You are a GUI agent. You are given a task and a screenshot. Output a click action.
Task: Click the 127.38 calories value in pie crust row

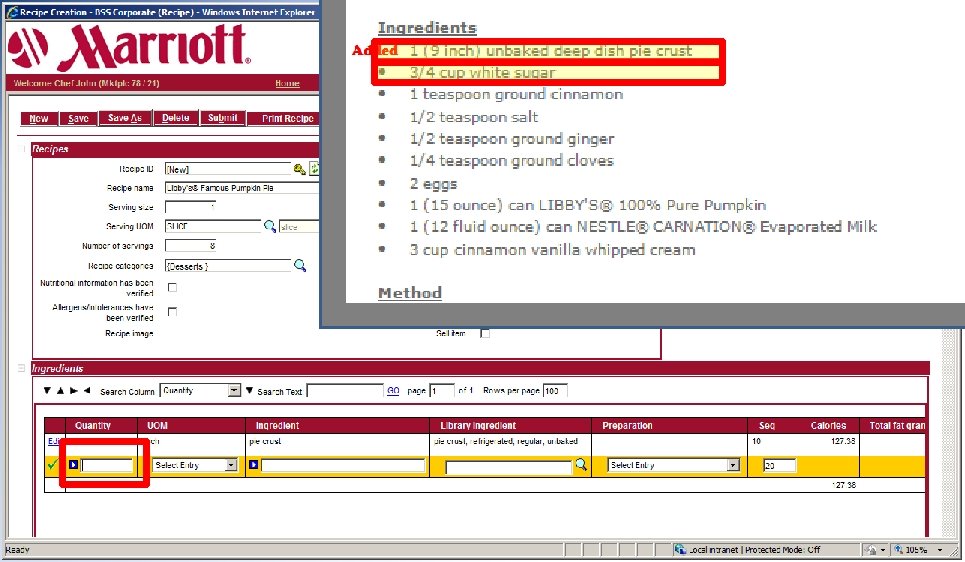(843, 441)
